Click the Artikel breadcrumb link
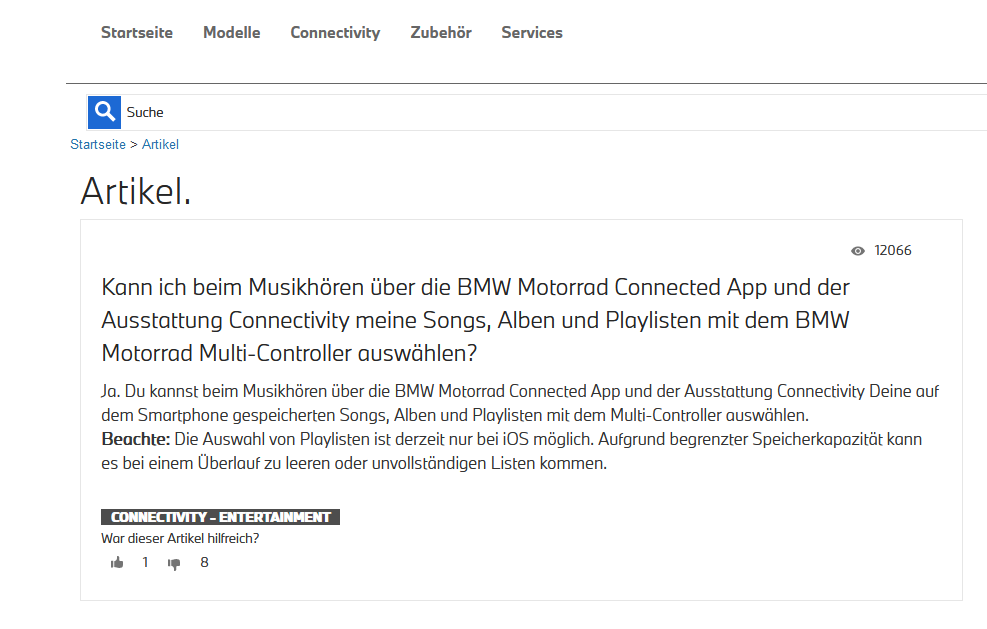 tap(160, 144)
